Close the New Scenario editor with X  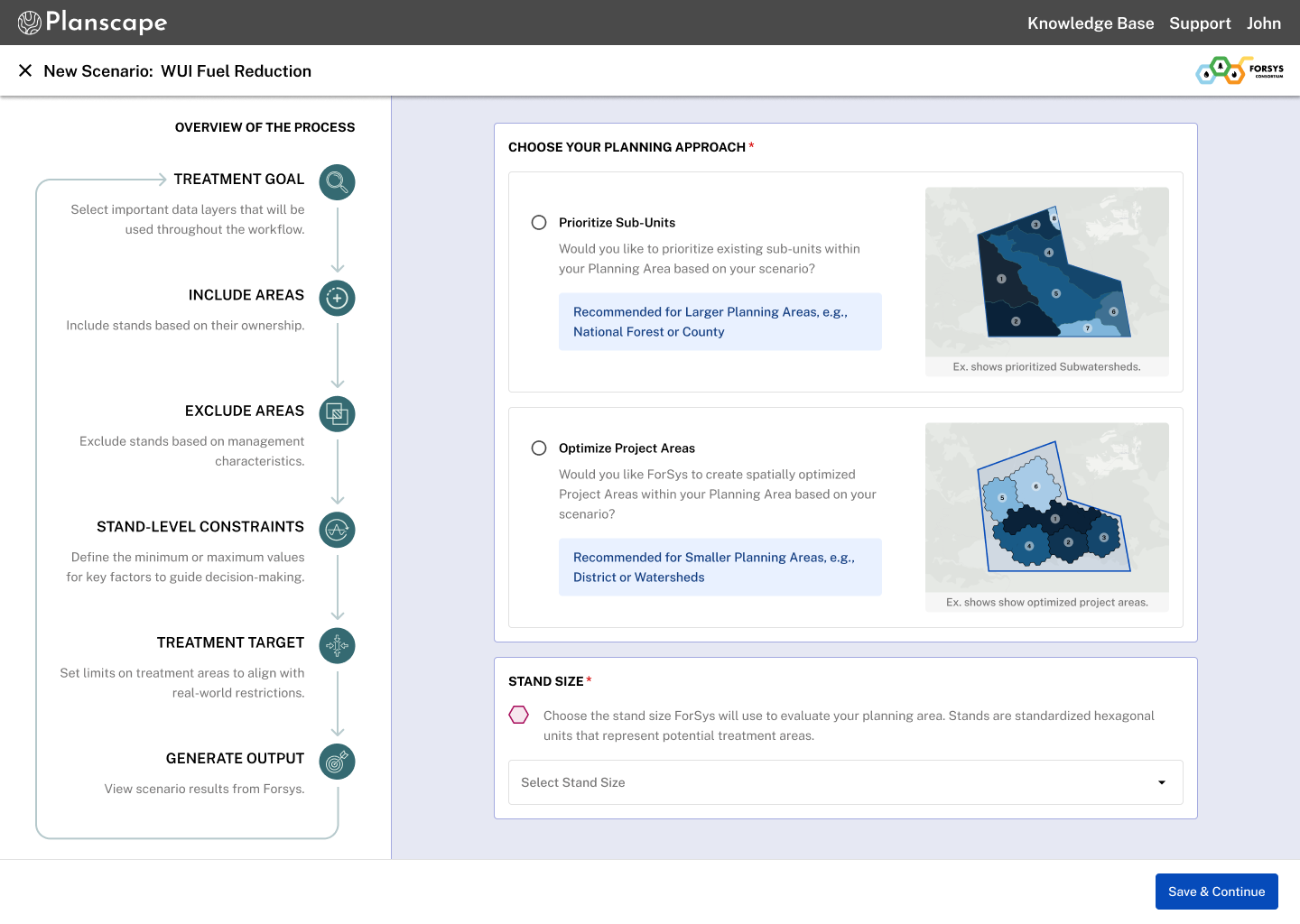point(25,70)
